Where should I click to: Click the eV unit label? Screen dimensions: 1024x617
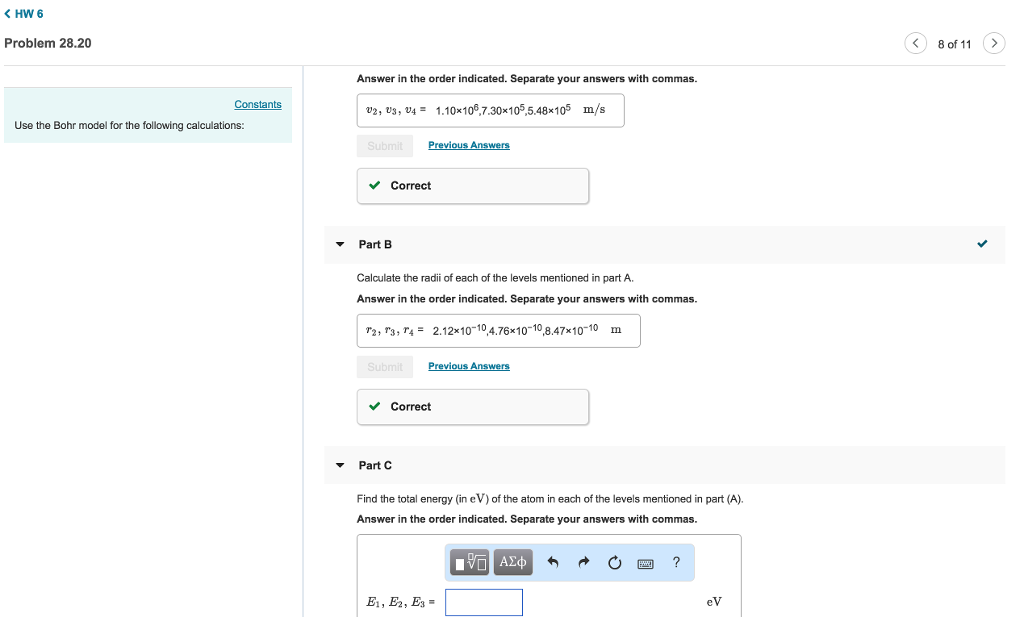coord(714,602)
